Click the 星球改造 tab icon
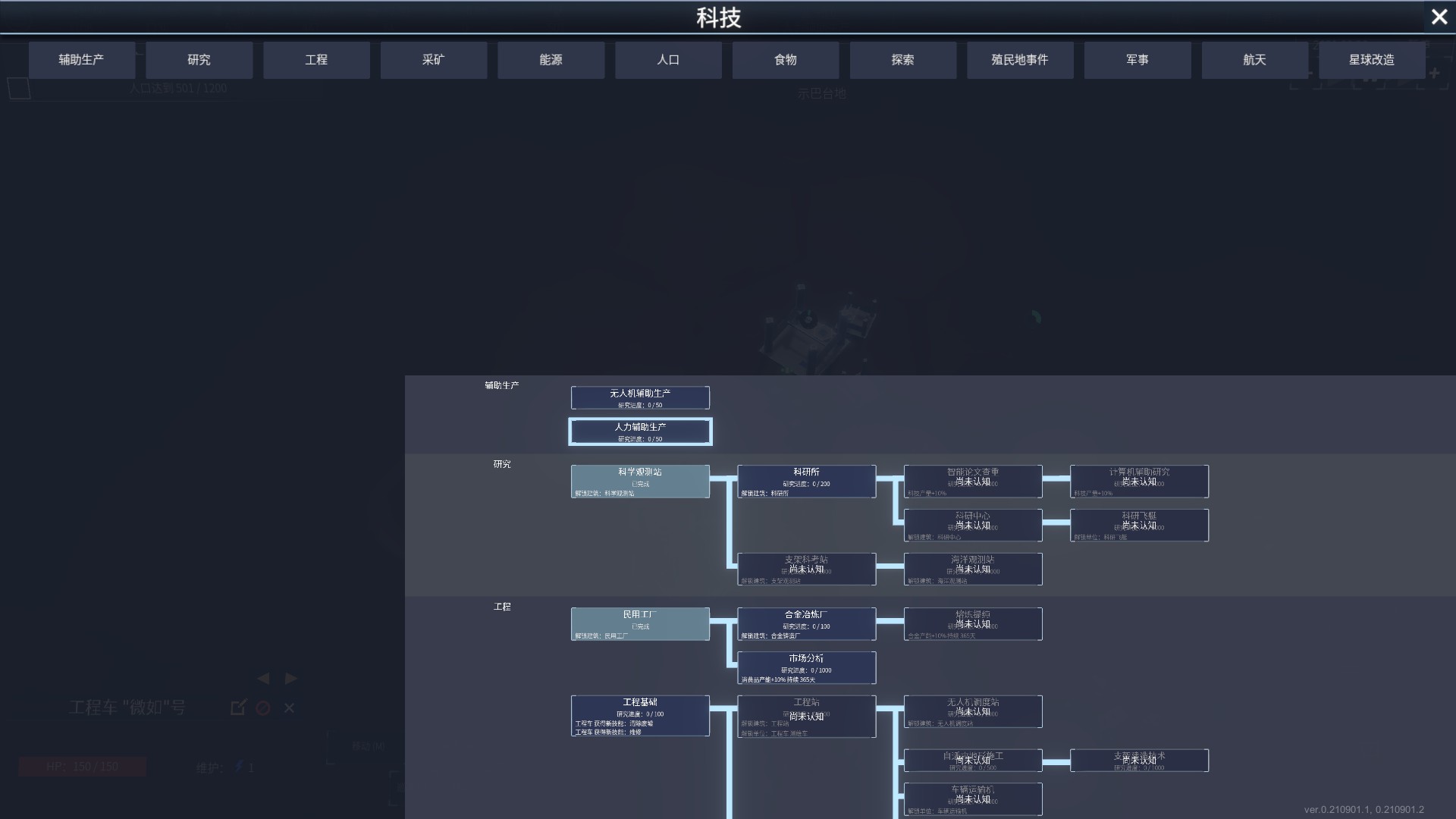The image size is (1456, 819). coord(1371,60)
